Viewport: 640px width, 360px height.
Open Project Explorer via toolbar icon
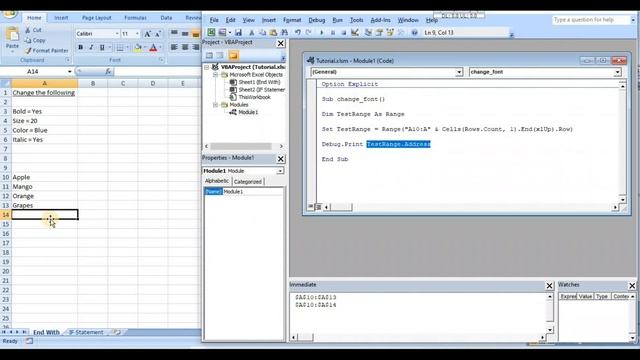[368, 32]
